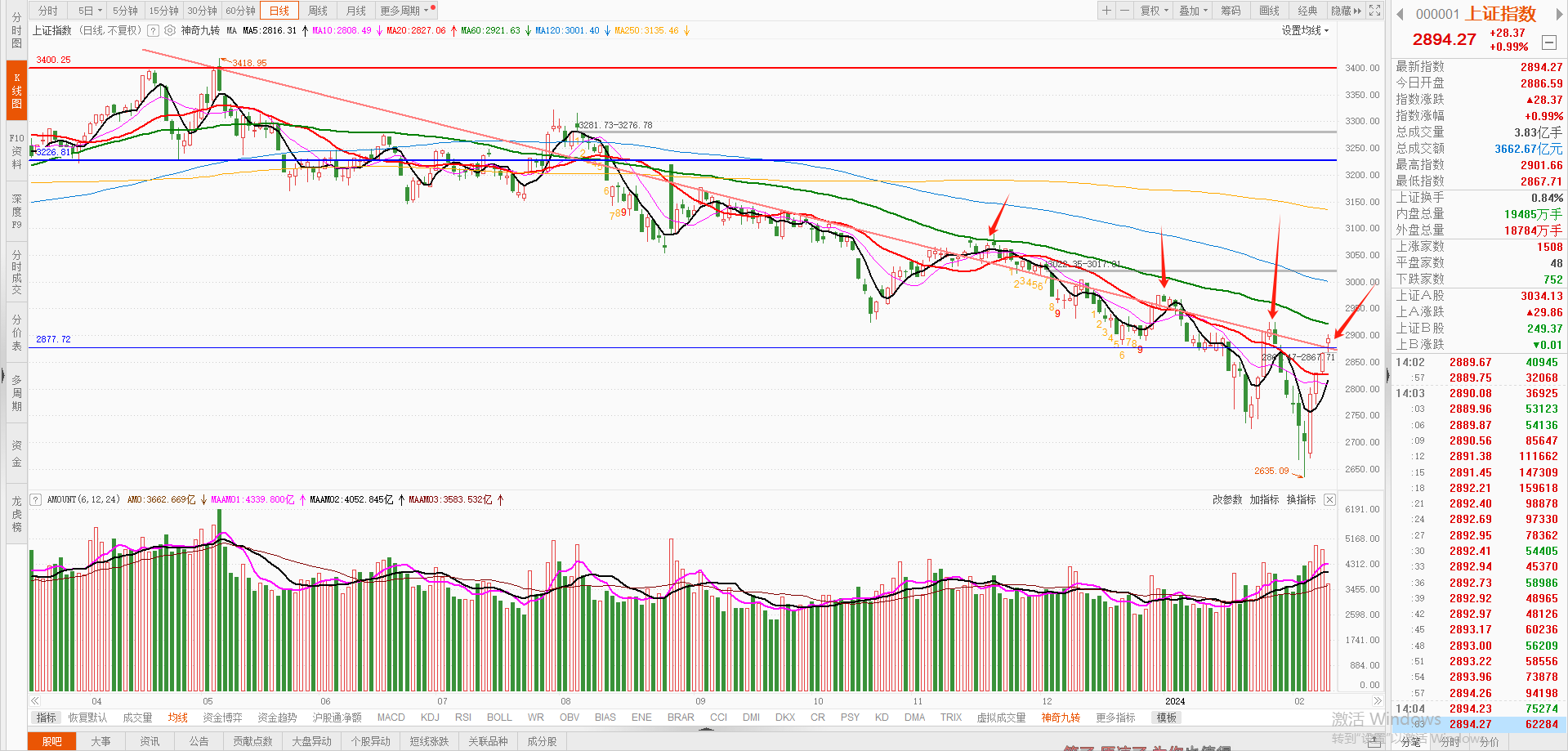
Task: Toggle 隐藏 to hide the side panel
Action: (x=1346, y=11)
